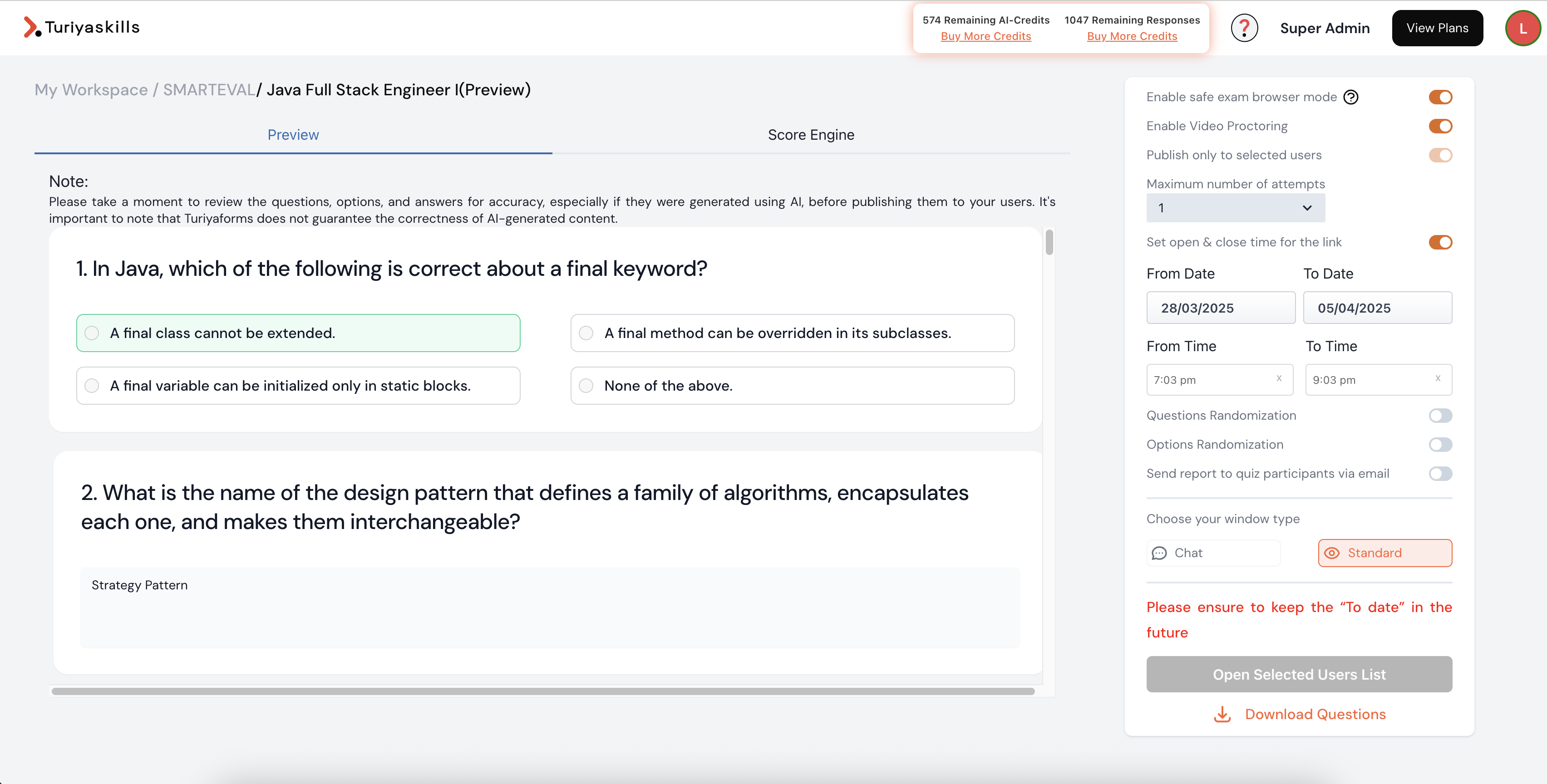The image size is (1547, 784).
Task: Clear the From Time field with the x
Action: click(x=1279, y=378)
